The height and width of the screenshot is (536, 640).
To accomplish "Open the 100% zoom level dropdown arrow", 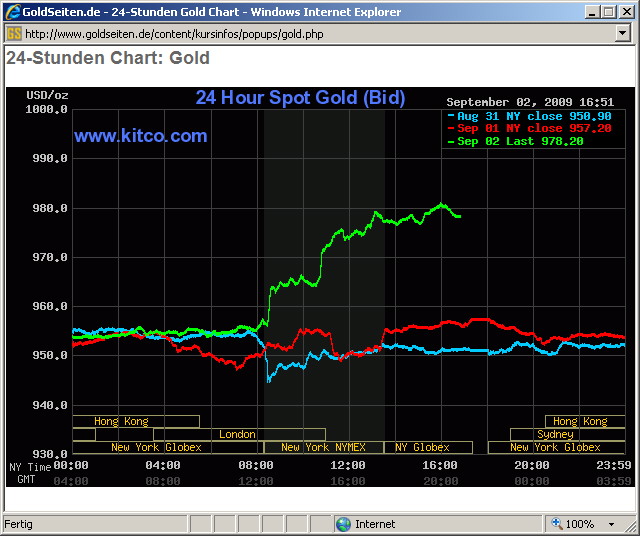I will [611, 524].
